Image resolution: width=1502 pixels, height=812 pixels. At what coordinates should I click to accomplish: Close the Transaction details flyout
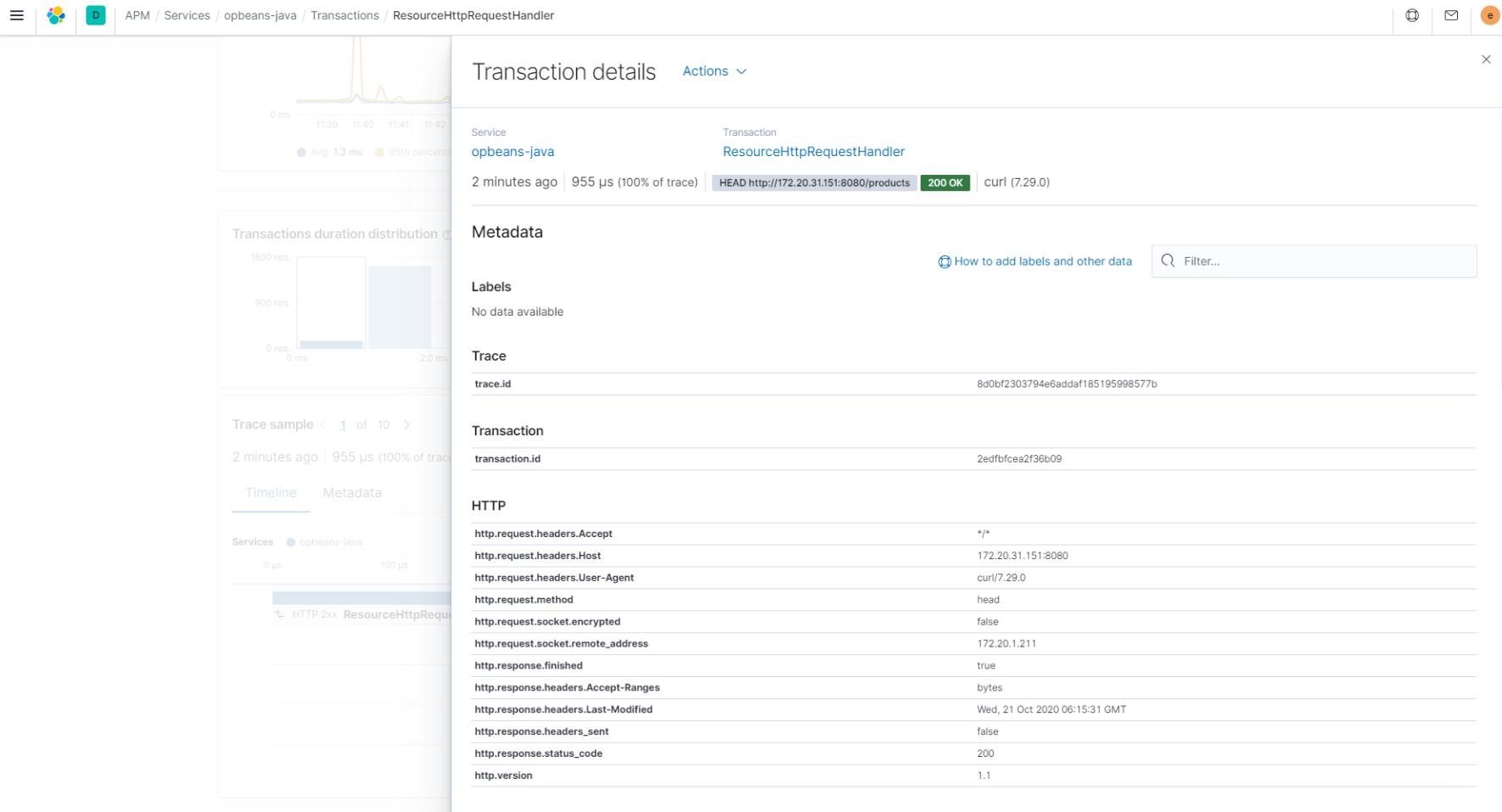click(x=1486, y=59)
